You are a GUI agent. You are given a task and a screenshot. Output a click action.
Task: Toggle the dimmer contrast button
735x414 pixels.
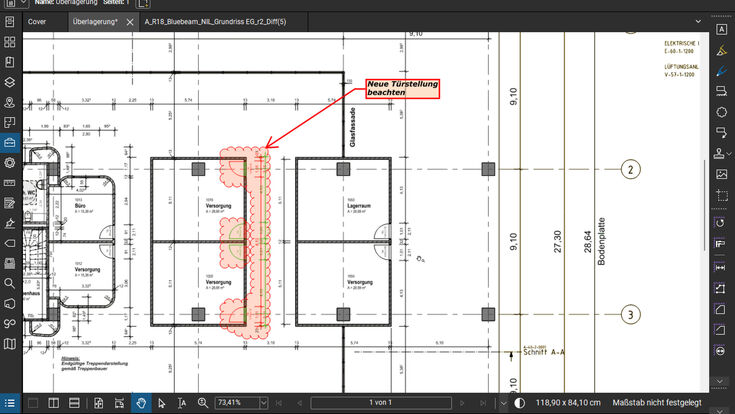519,403
